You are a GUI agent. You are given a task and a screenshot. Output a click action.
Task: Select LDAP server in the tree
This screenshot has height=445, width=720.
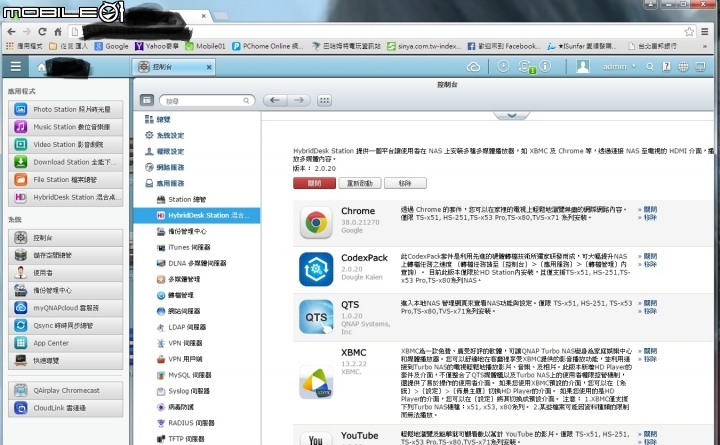click(181, 327)
